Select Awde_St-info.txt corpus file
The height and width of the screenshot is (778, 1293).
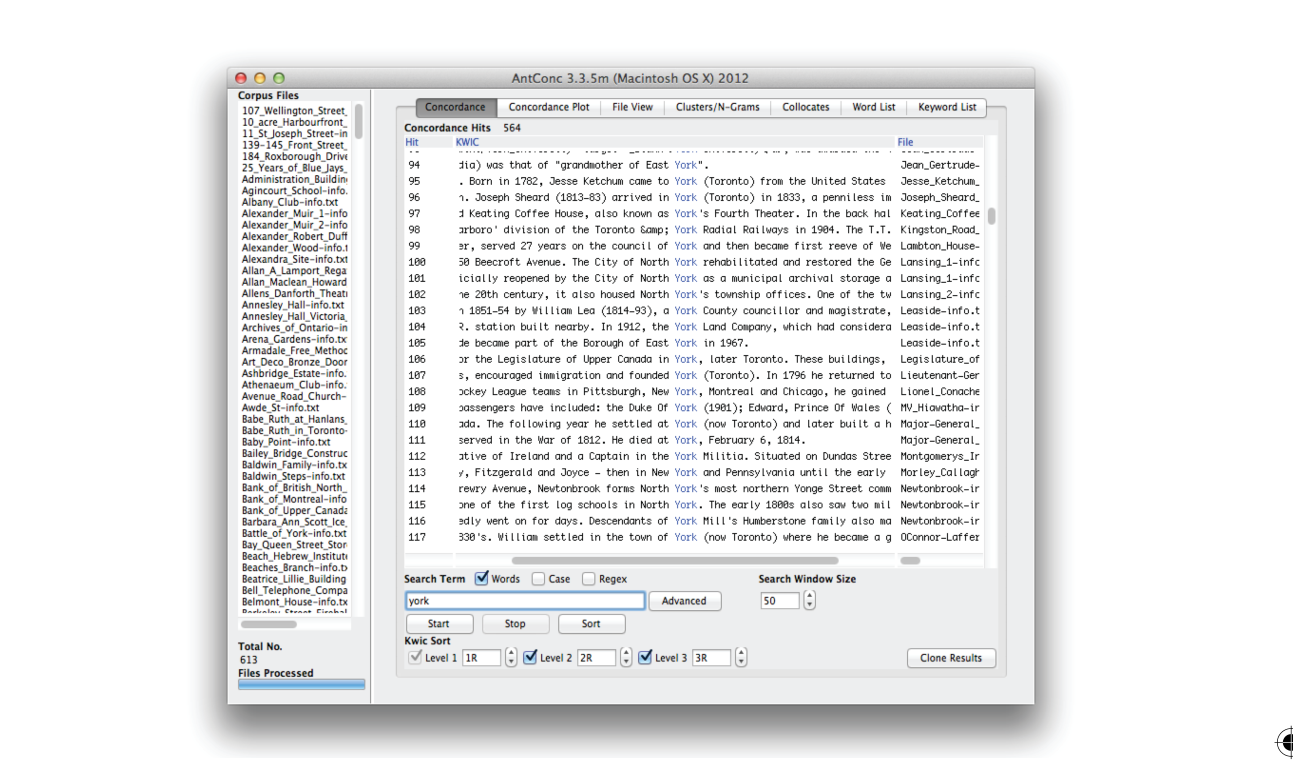pyautogui.click(x=281, y=407)
